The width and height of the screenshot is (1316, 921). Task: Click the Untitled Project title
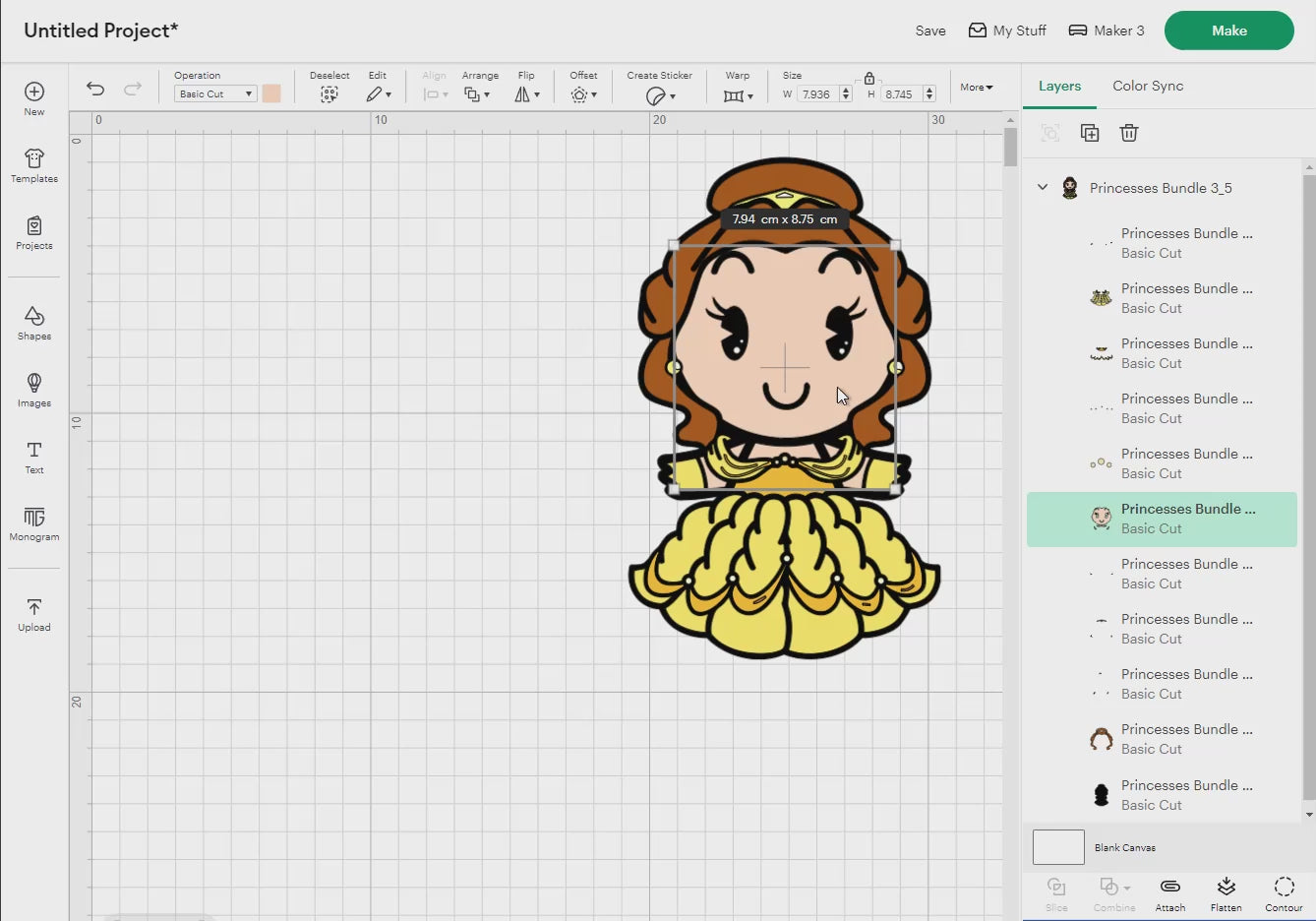pyautogui.click(x=100, y=31)
